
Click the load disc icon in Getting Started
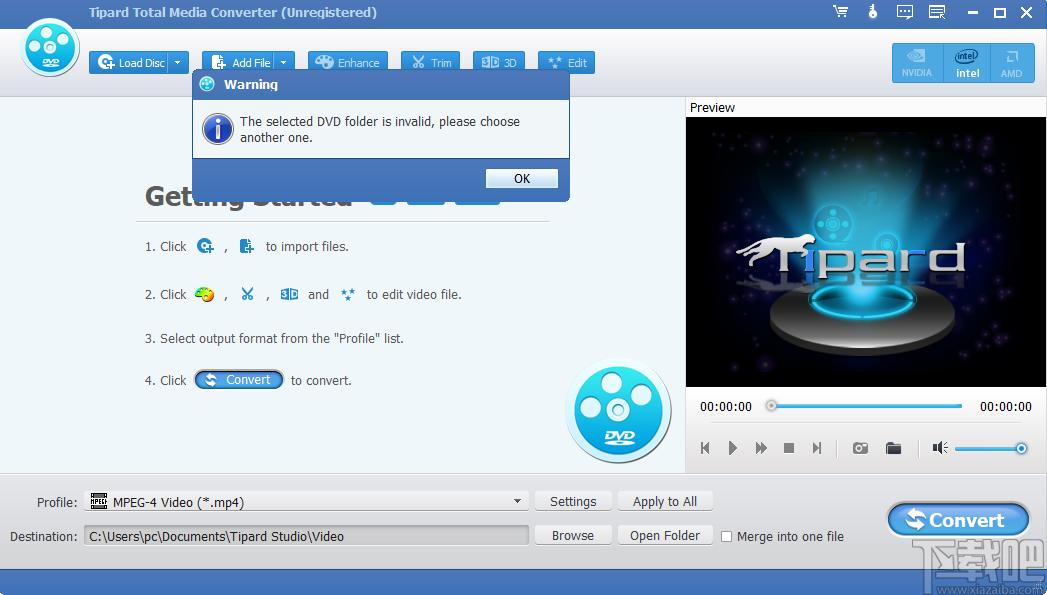click(205, 246)
